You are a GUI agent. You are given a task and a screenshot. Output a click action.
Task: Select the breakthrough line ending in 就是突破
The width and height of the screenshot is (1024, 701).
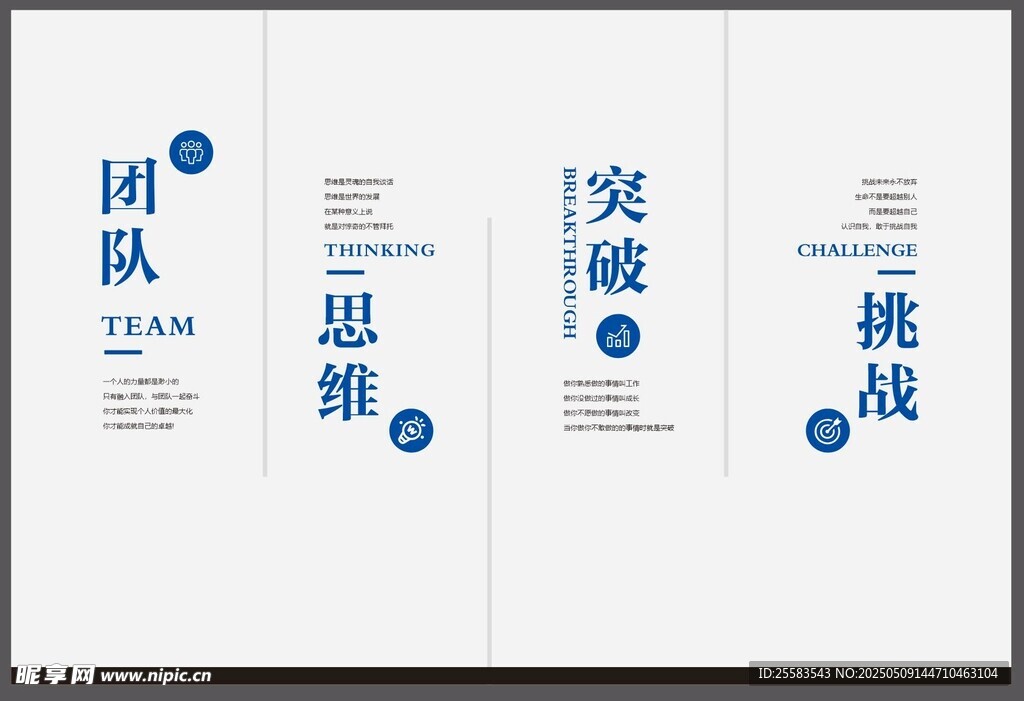tap(618, 429)
